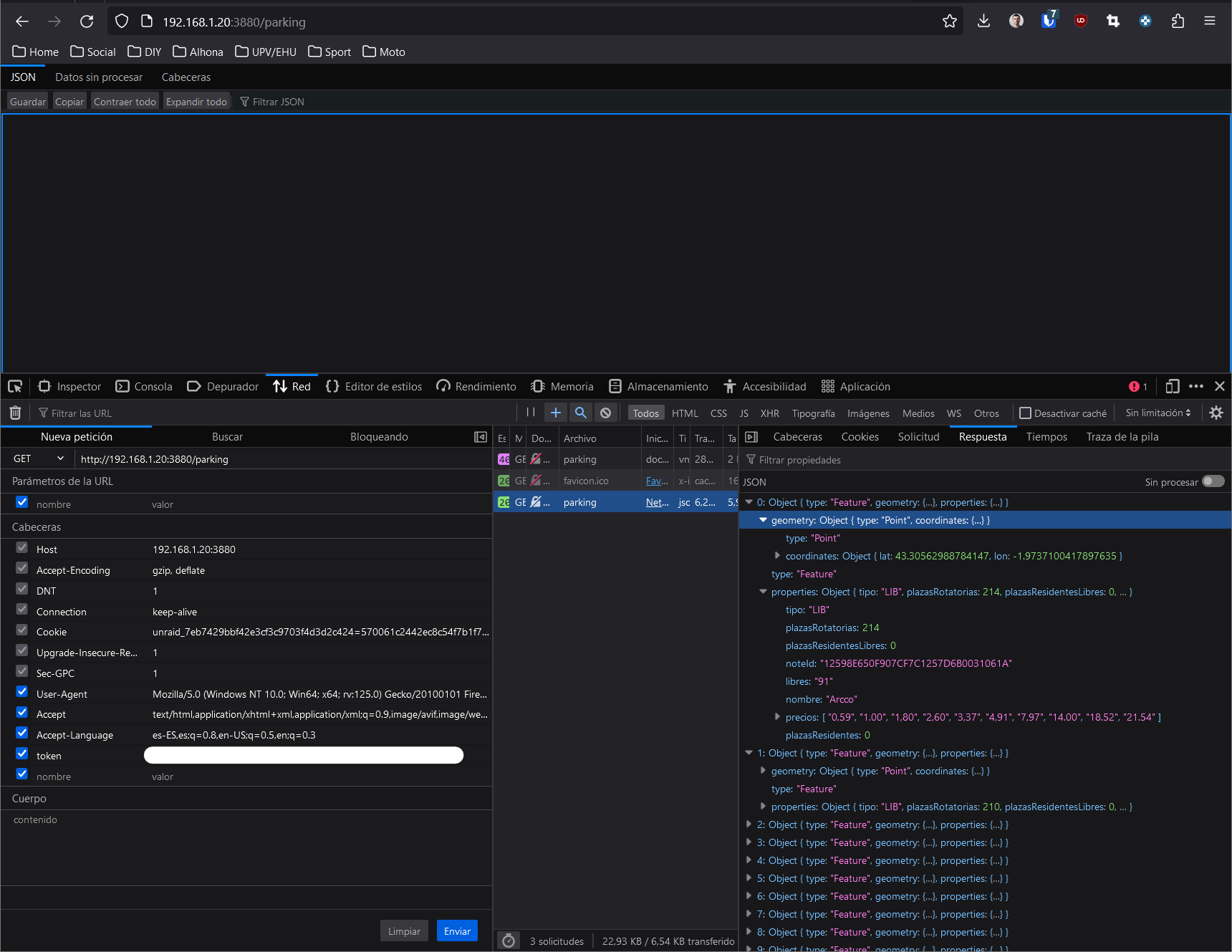Open the UPV/EHU bookmark folder

(266, 52)
